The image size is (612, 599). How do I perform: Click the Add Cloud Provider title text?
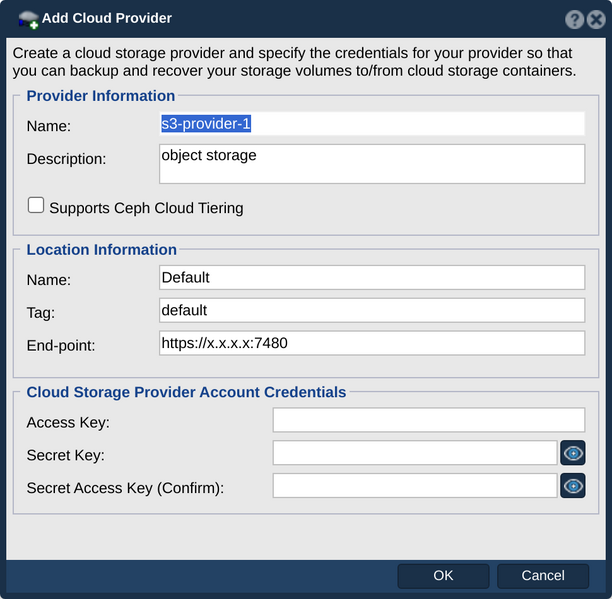(107, 18)
